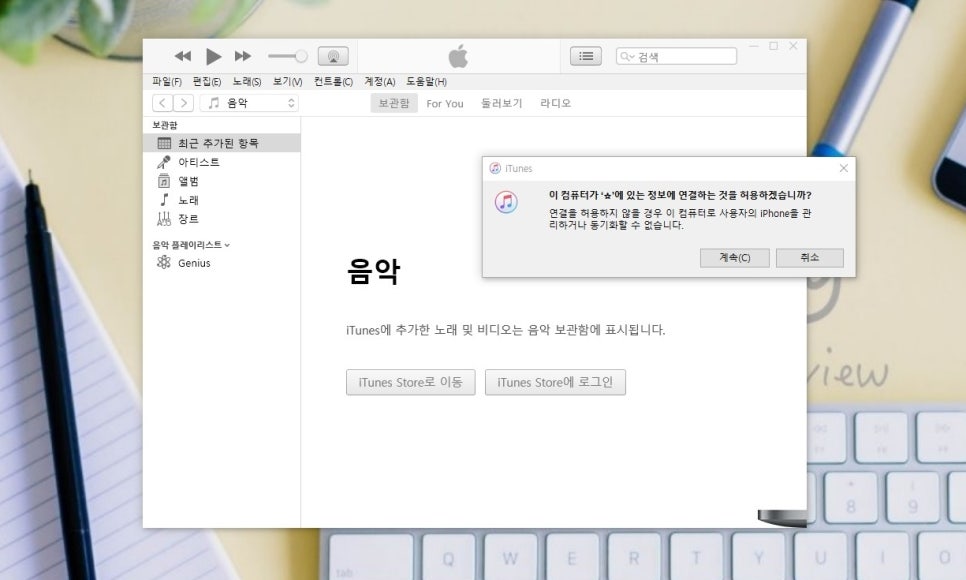
Task: Click the search field labeled 검색
Action: click(x=676, y=56)
